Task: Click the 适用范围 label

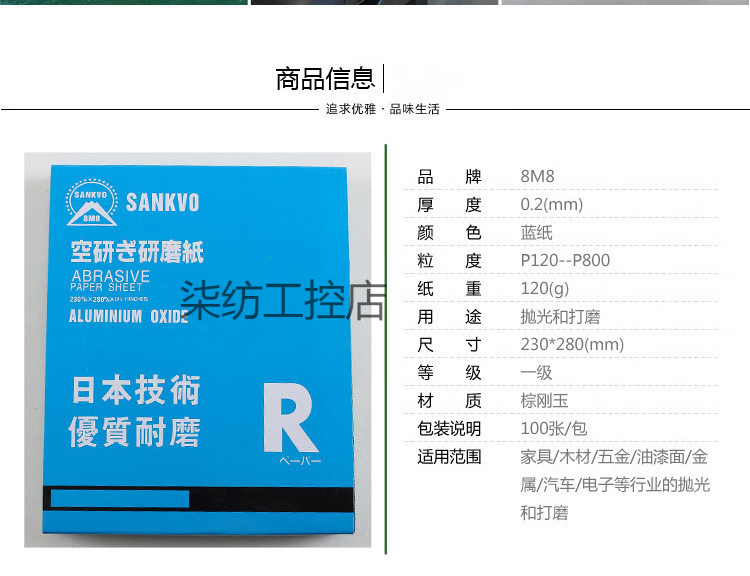Action: coord(449,456)
